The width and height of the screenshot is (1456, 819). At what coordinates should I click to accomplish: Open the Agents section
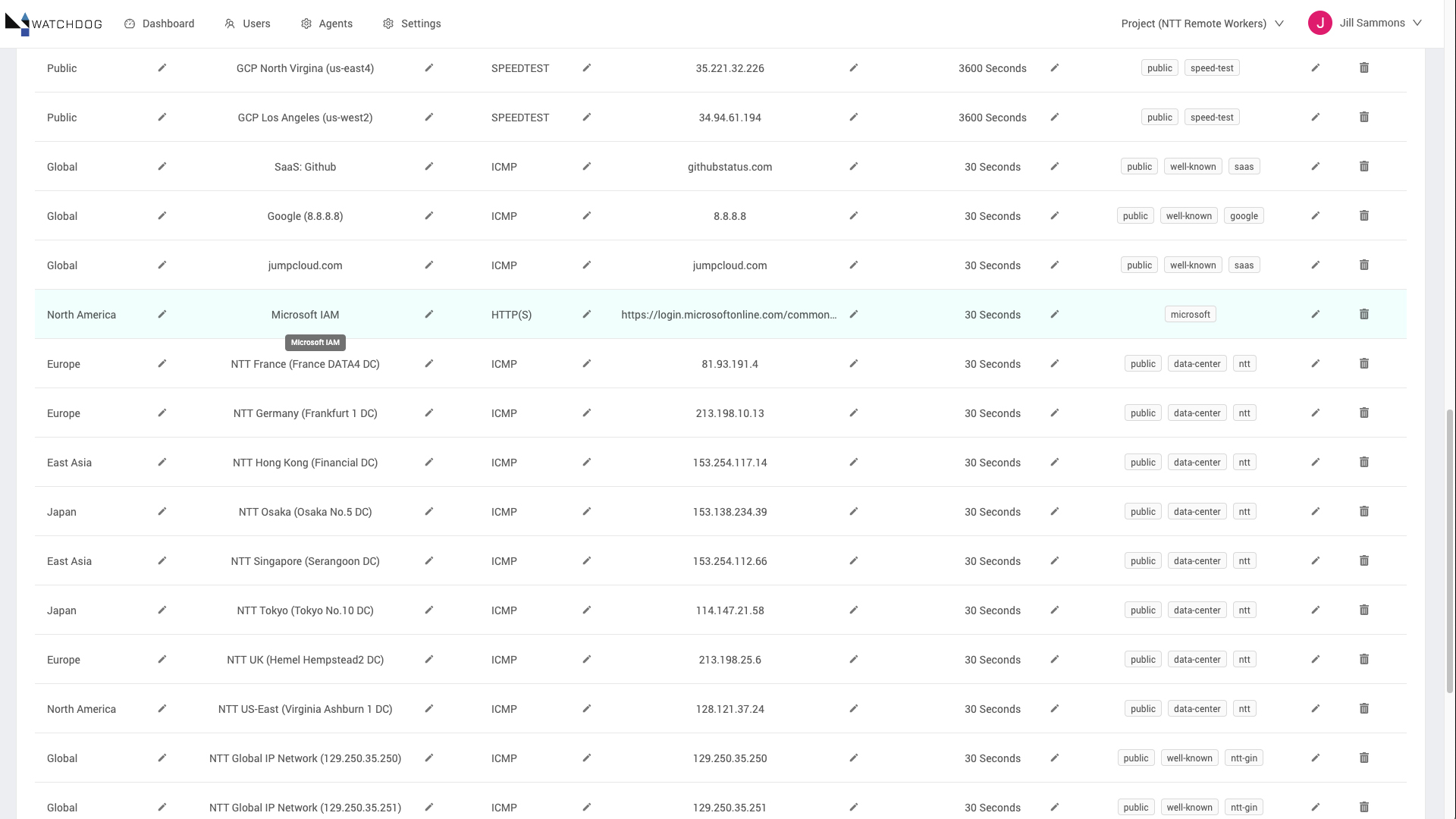[327, 24]
